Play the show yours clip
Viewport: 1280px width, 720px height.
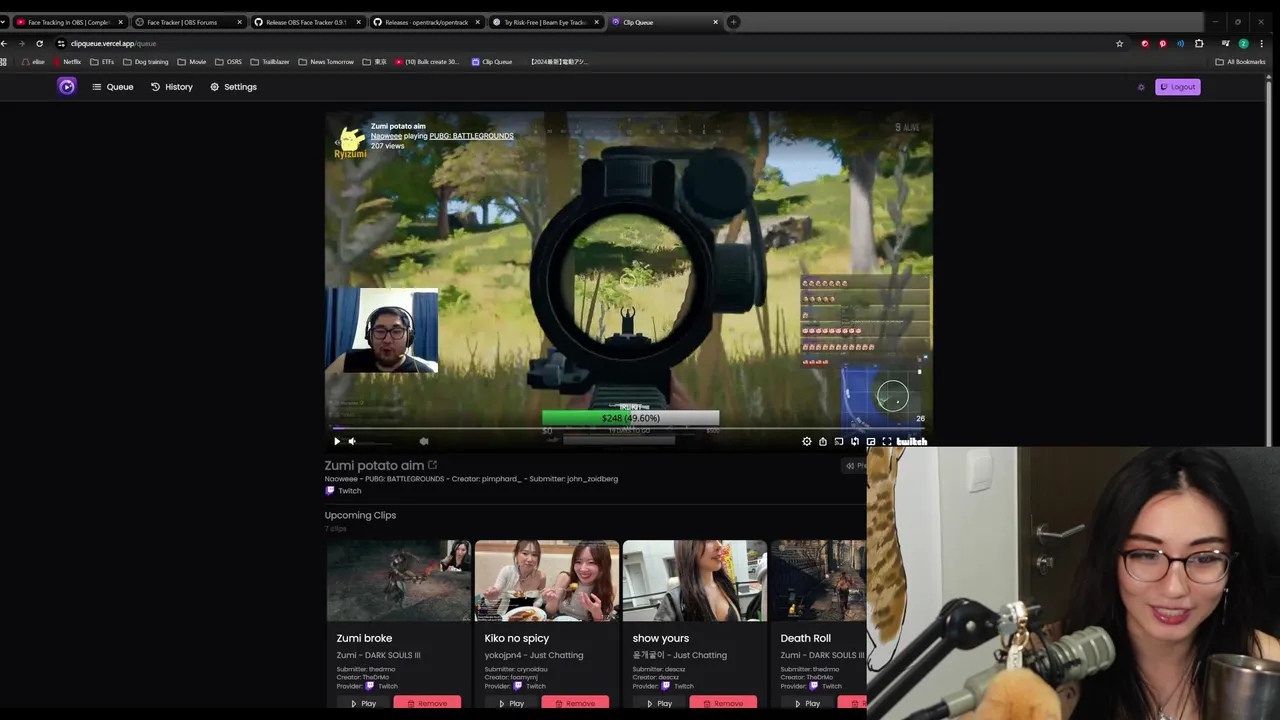click(659, 703)
